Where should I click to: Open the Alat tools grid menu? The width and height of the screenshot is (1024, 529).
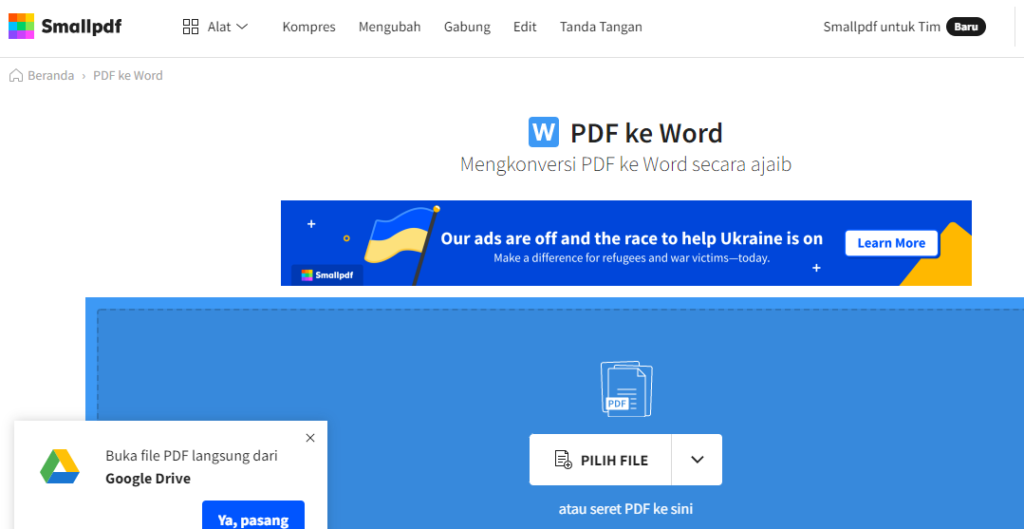(216, 27)
